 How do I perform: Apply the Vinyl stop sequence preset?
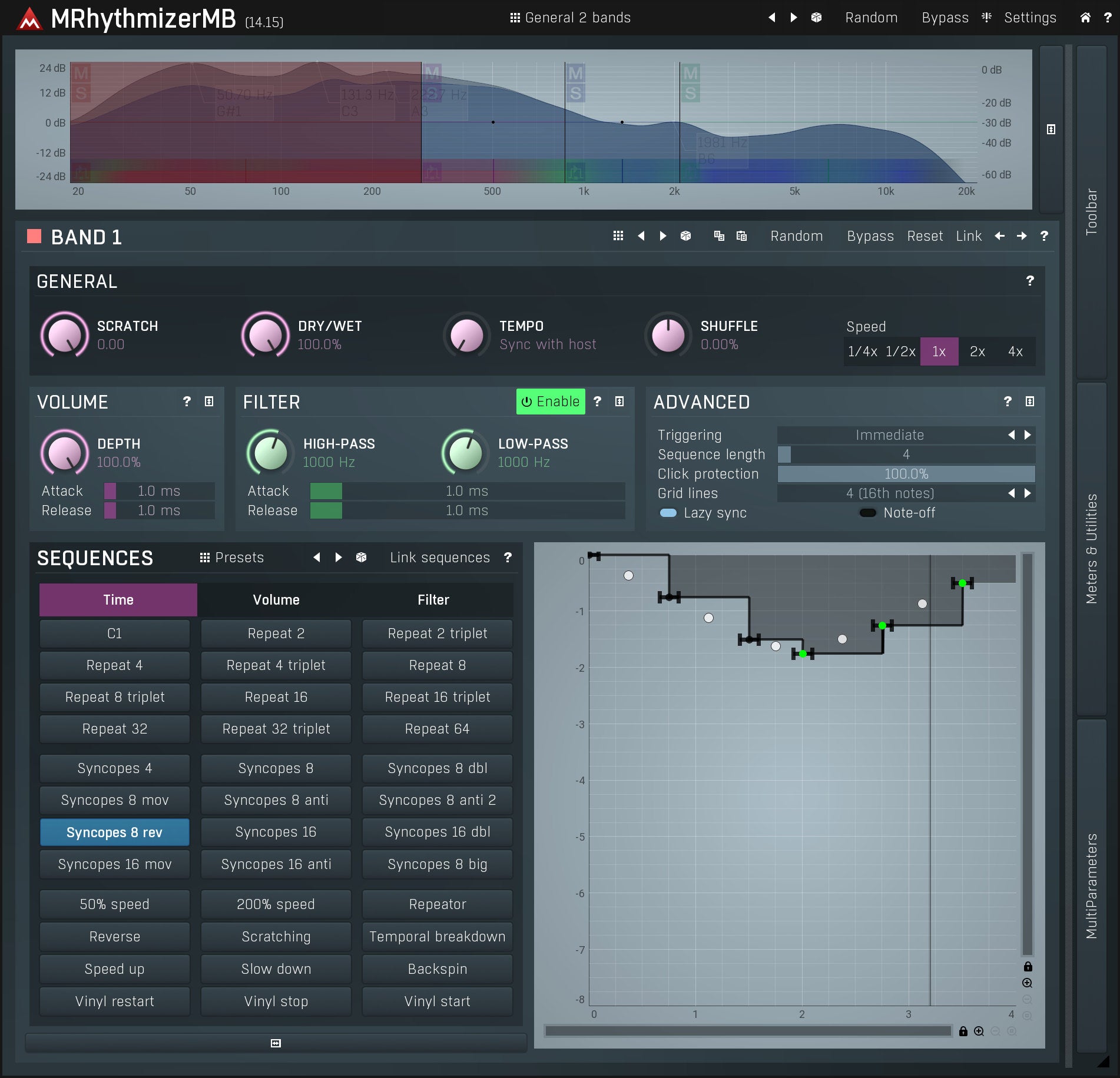click(x=276, y=1001)
